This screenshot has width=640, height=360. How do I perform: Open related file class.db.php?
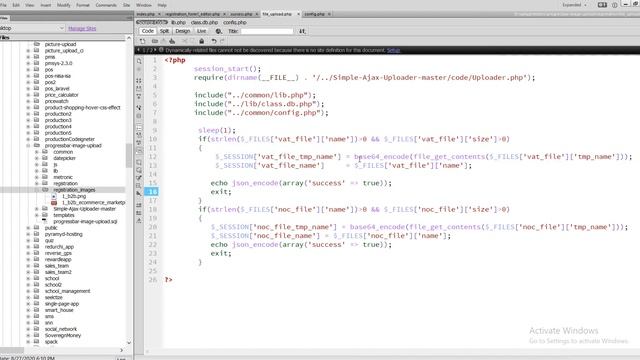[204, 22]
